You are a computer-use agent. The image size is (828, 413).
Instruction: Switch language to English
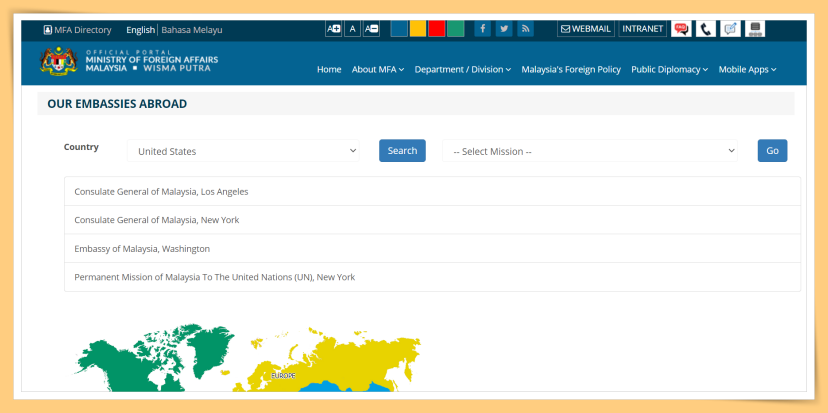(140, 30)
